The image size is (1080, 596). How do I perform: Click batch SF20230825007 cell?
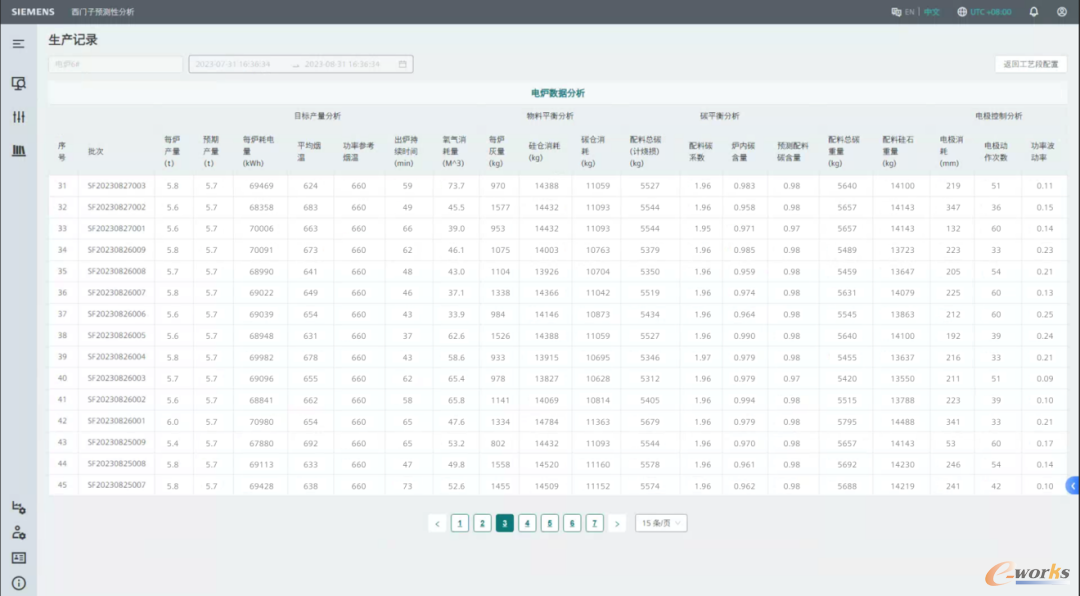click(x=116, y=485)
